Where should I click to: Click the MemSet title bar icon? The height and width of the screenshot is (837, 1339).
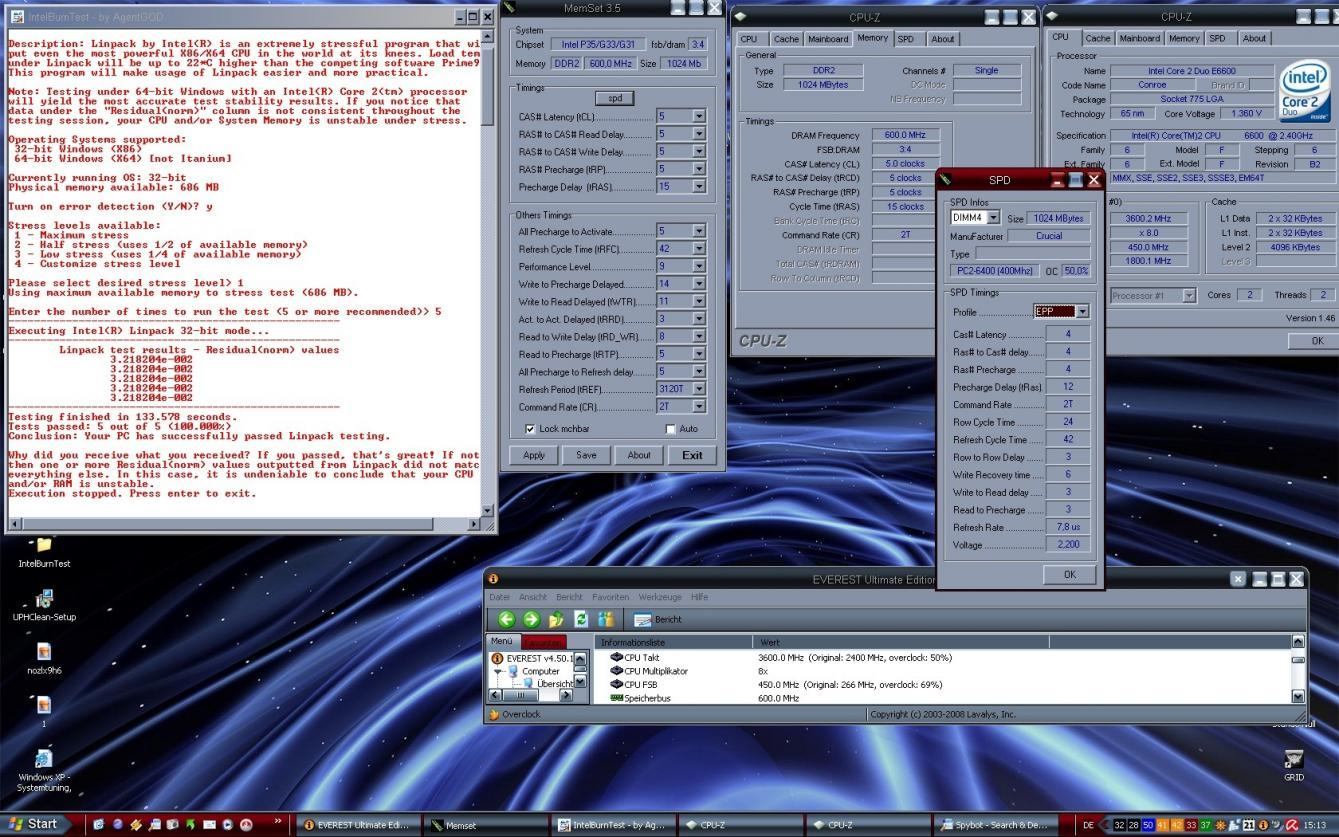coord(511,8)
